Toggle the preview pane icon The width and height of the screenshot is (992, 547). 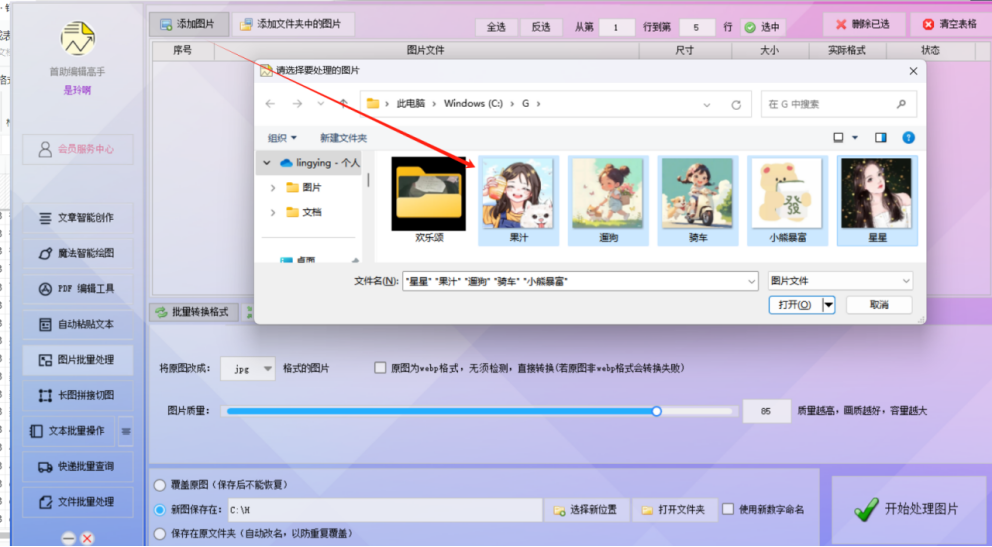click(881, 137)
